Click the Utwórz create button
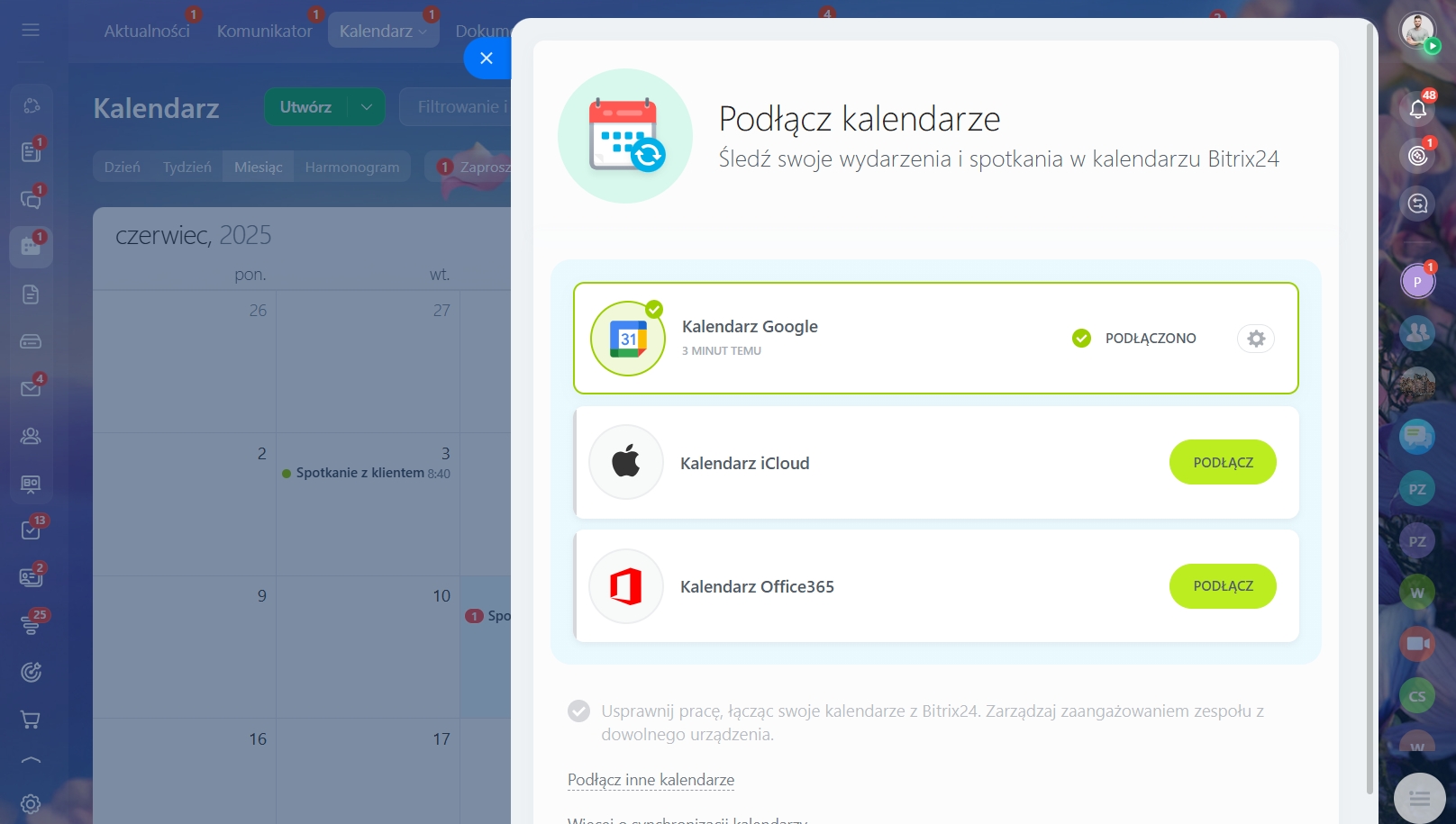The height and width of the screenshot is (824, 1456). pos(305,107)
